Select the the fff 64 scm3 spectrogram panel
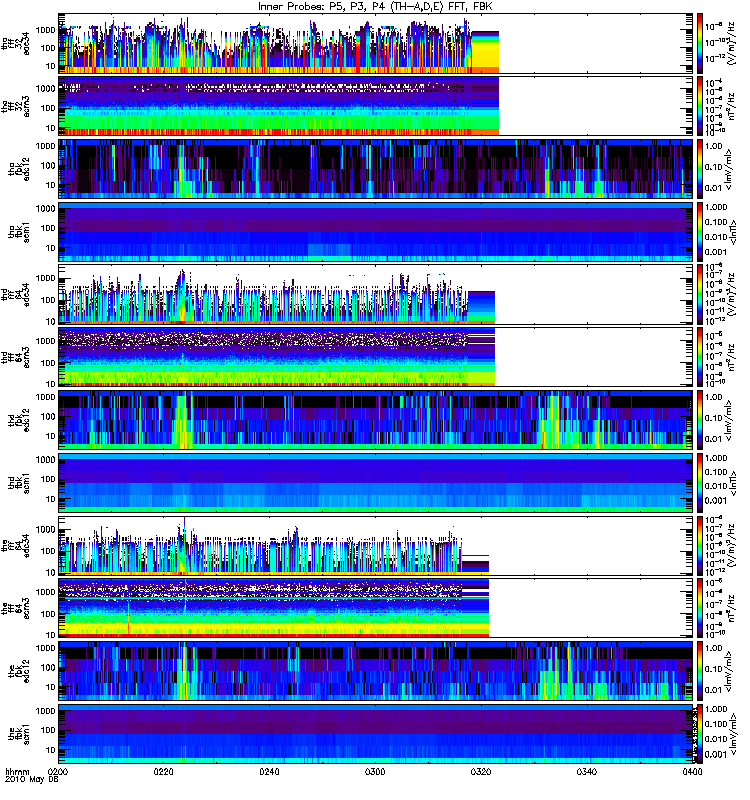The height and width of the screenshot is (800, 750). [x=376, y=608]
